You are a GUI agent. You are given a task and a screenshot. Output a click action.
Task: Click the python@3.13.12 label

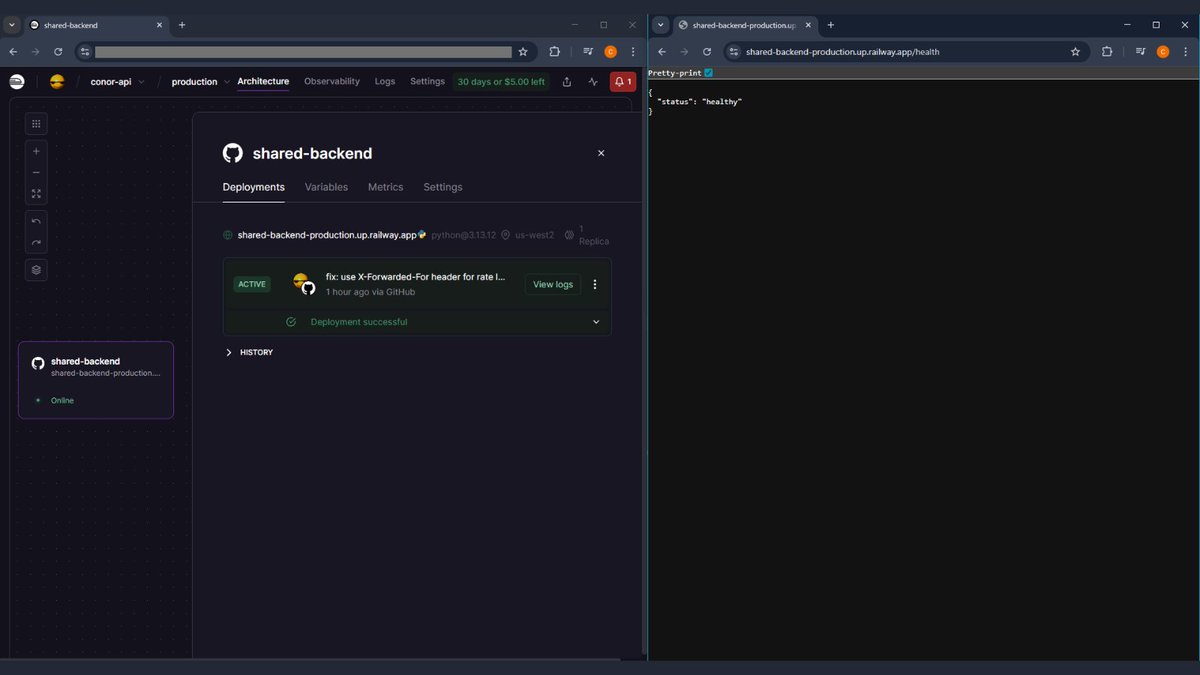(463, 235)
